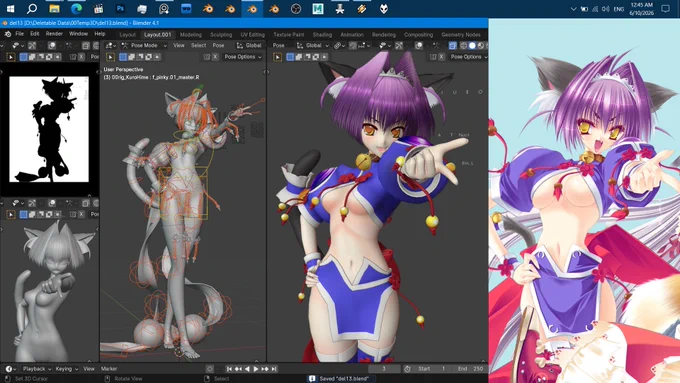Toggle auto keying record button
The height and width of the screenshot is (383, 680).
tap(210, 369)
